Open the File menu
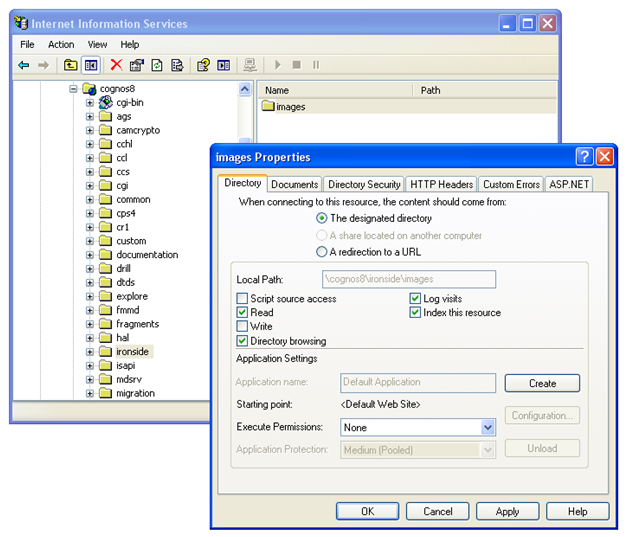The height and width of the screenshot is (537, 628). pos(27,44)
